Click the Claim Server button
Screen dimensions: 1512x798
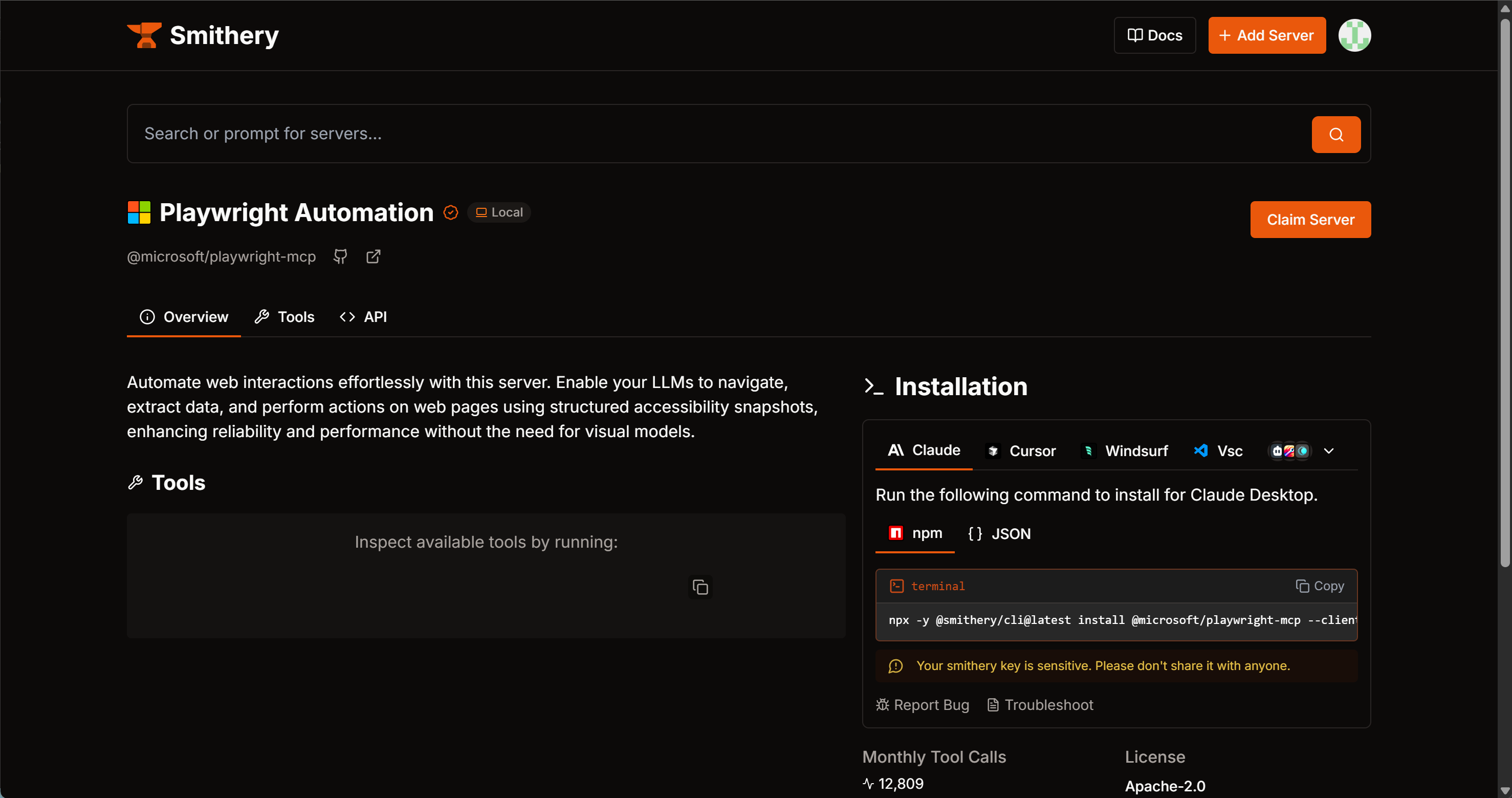[1310, 220]
